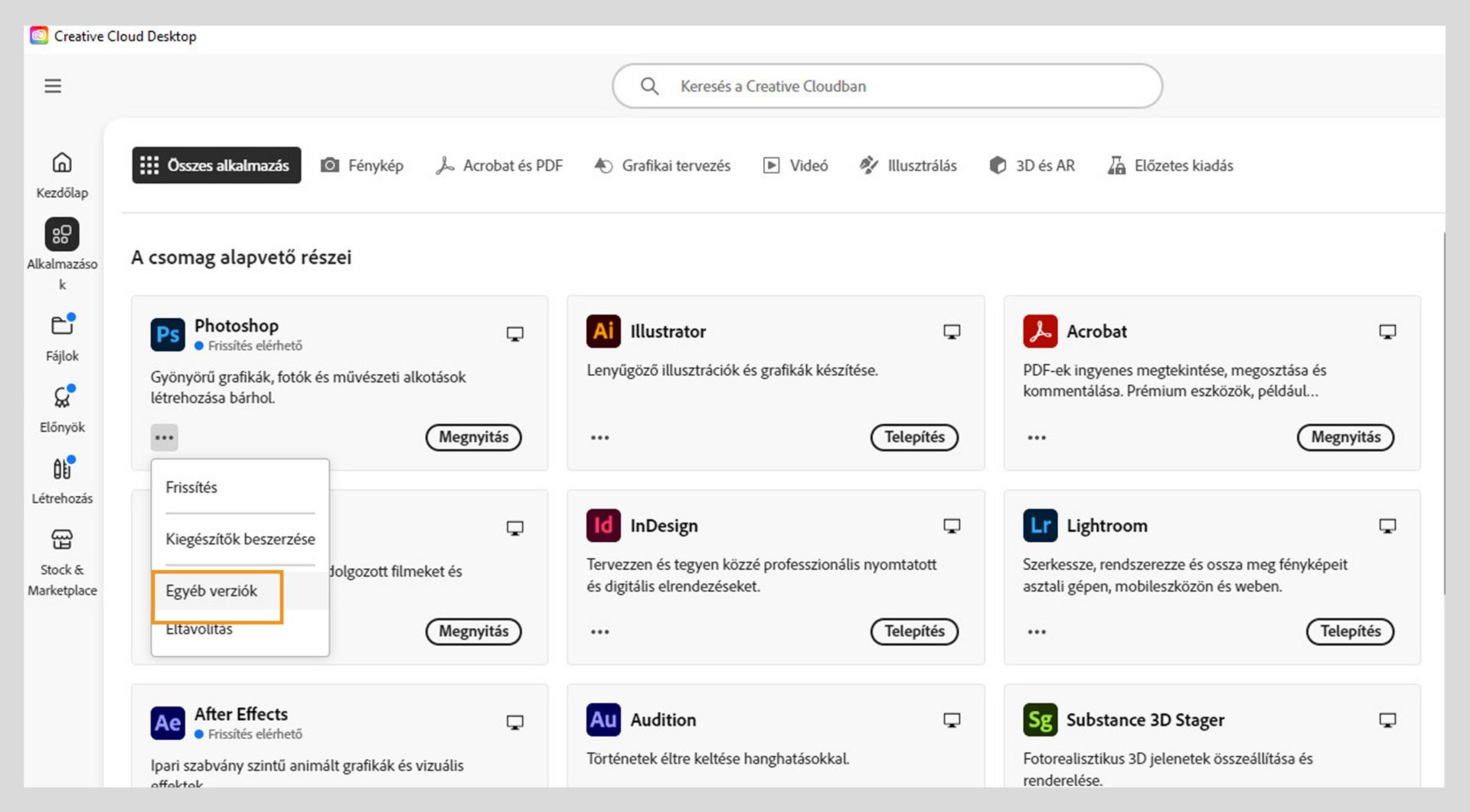Click the Illustrator app icon
The image size is (1470, 812).
[603, 331]
